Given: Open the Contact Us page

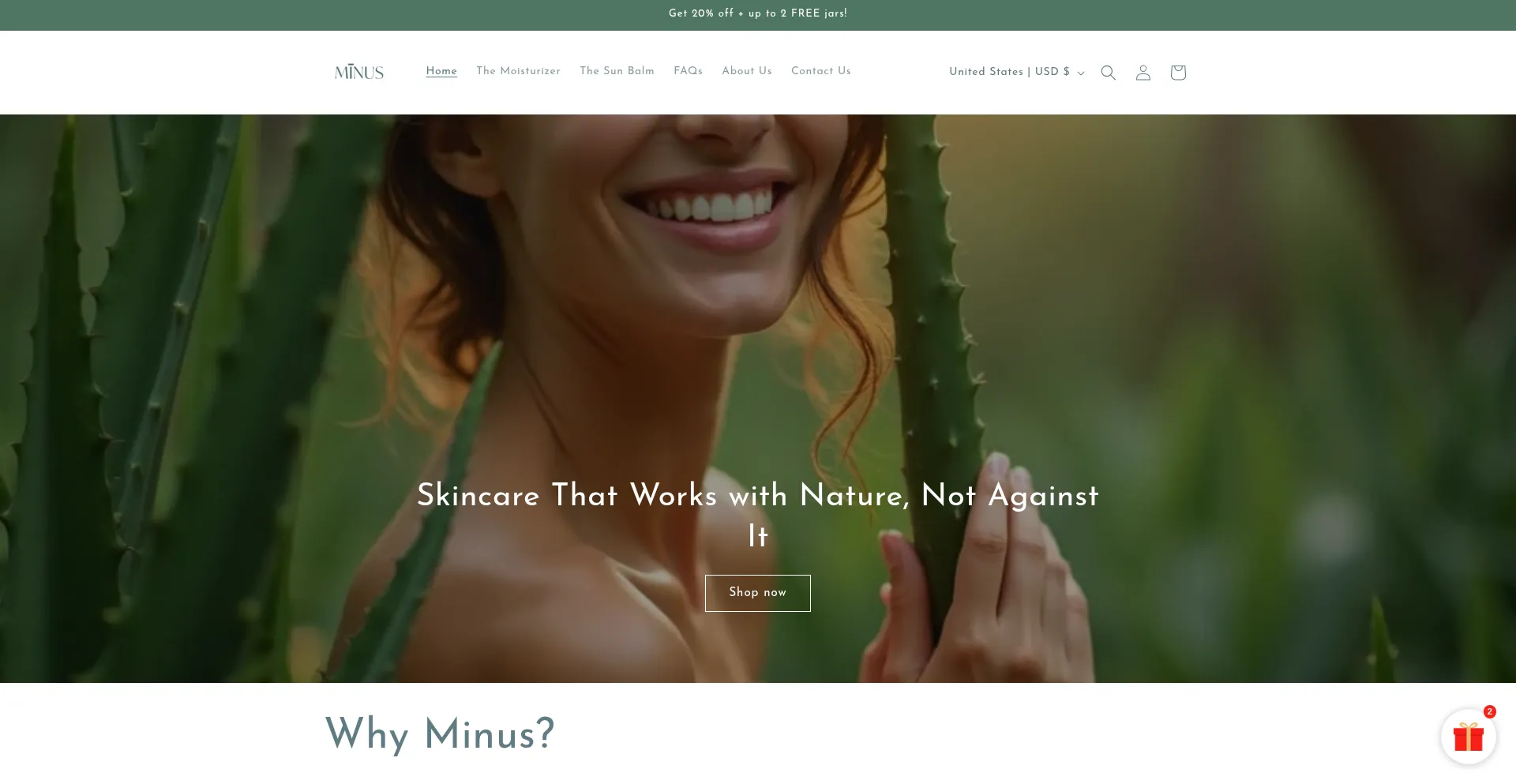Looking at the screenshot, I should 821,71.
